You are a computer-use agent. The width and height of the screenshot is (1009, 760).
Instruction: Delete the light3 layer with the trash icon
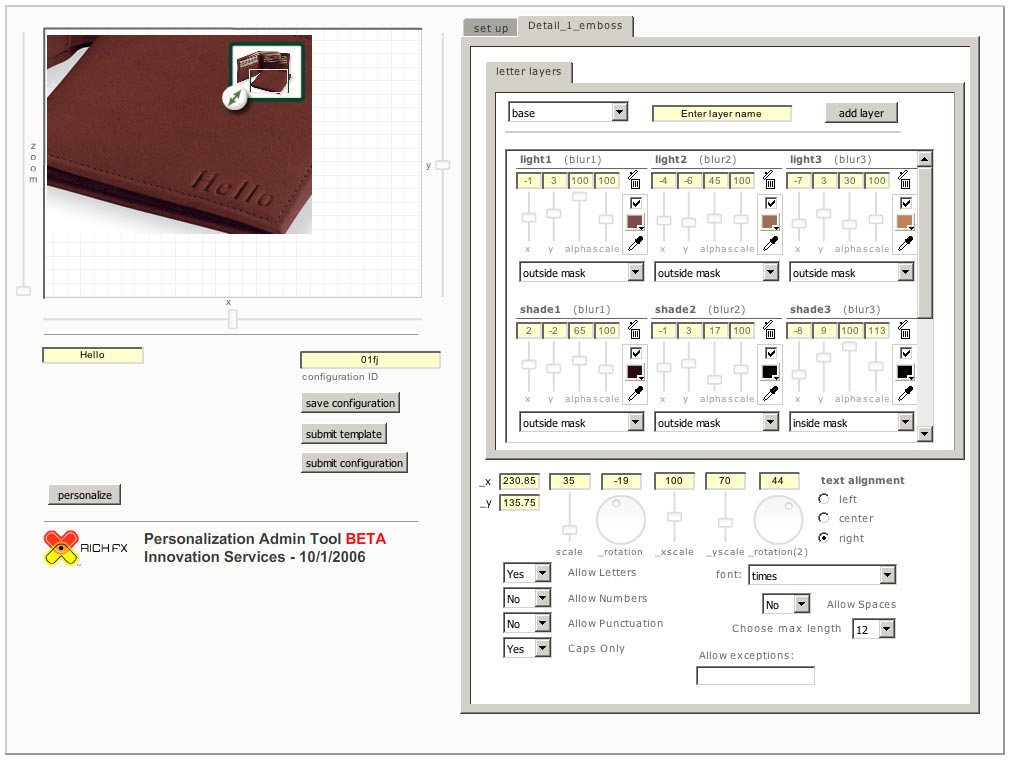pos(904,179)
